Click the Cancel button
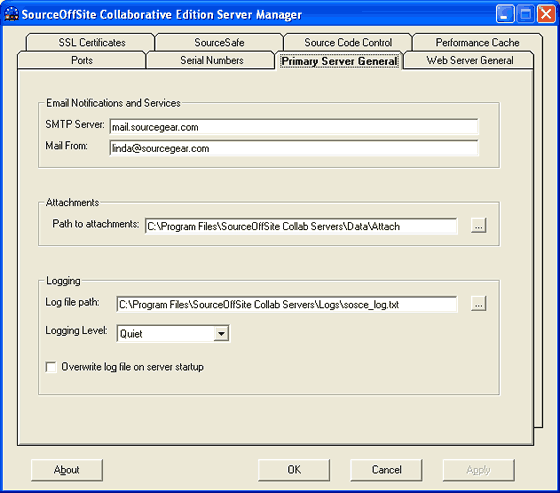This screenshot has width=560, height=493. (386, 470)
